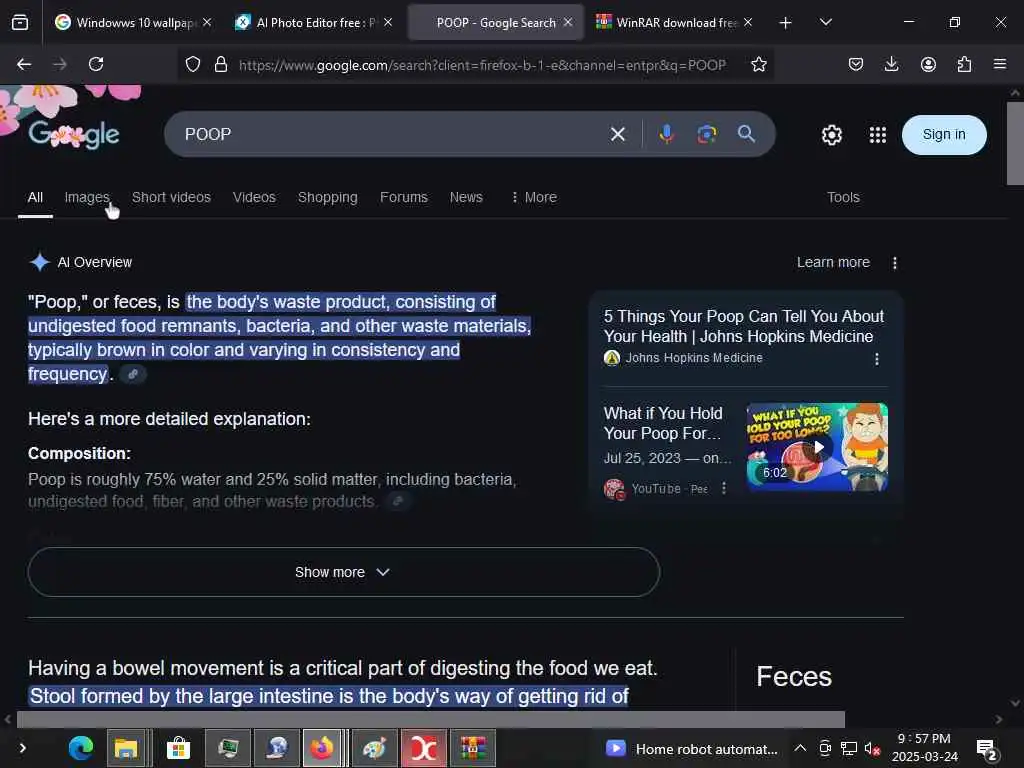This screenshot has width=1024, height=768.
Task: Click into the Google search field
Action: coord(392,134)
